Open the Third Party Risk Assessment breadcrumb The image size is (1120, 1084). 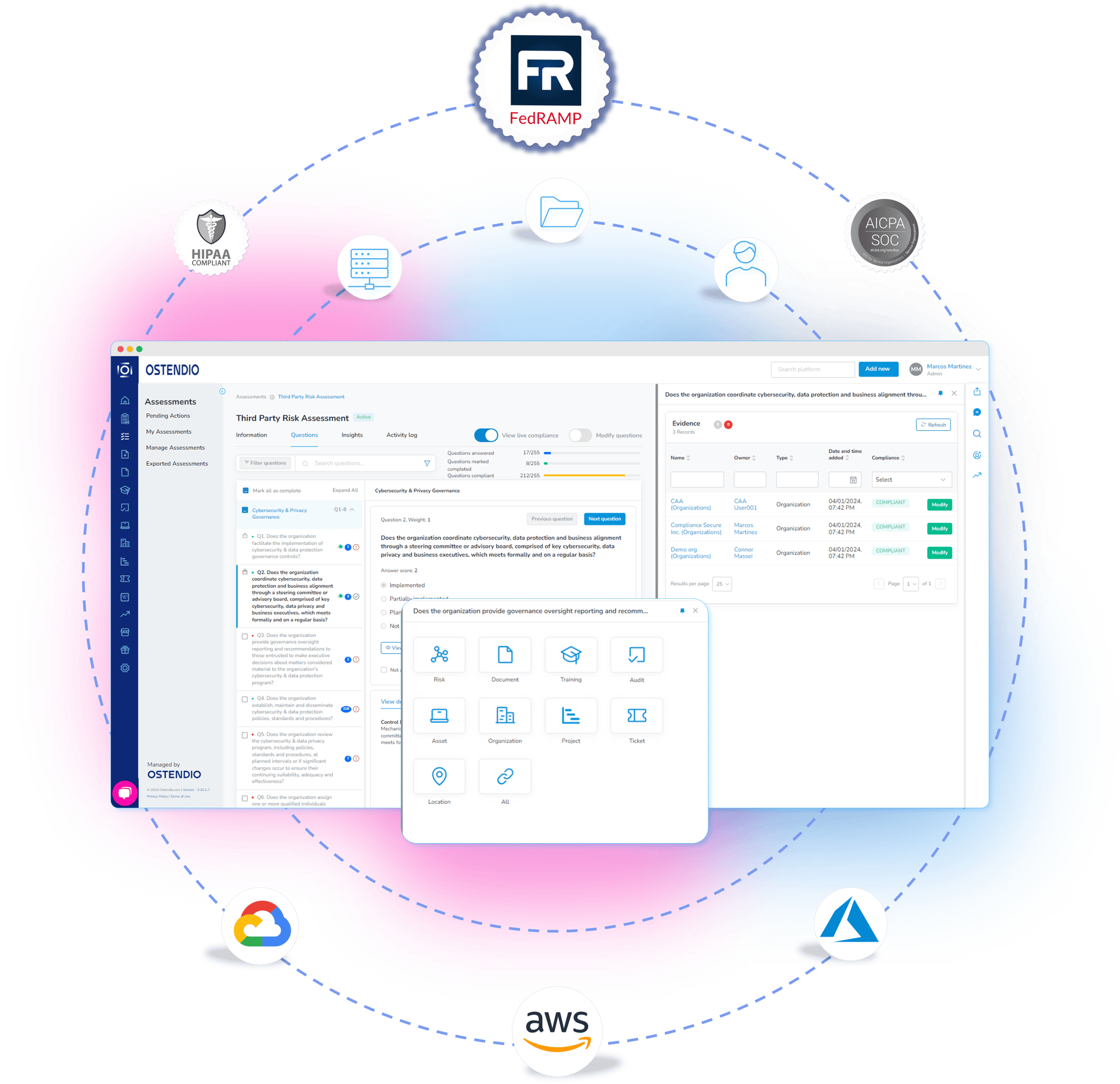311,397
